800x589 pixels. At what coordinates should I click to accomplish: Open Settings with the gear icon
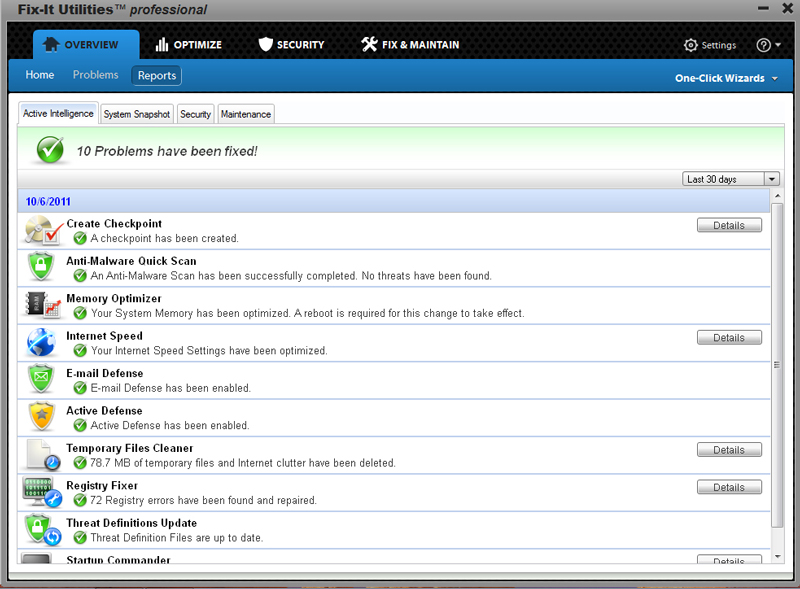710,45
